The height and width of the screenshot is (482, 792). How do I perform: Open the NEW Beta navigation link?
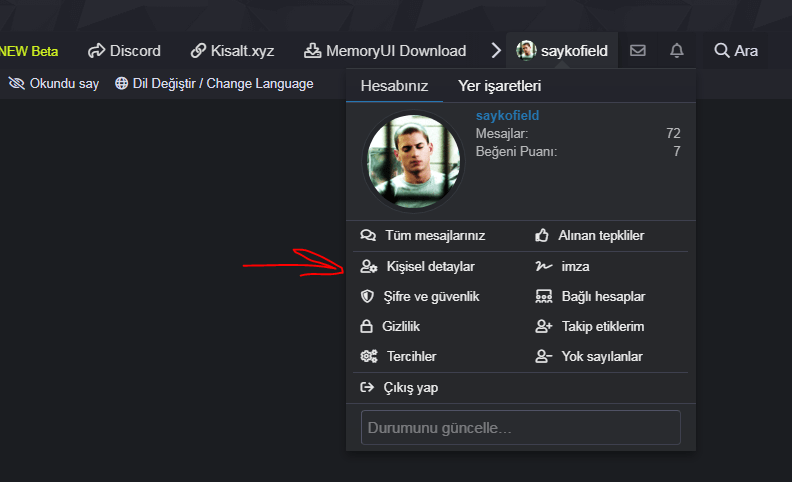click(29, 51)
